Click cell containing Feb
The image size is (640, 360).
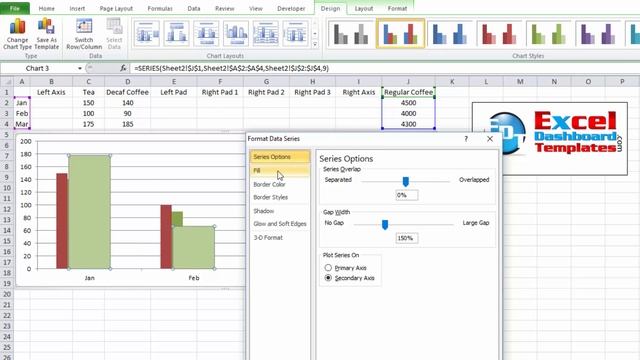[x=22, y=113]
